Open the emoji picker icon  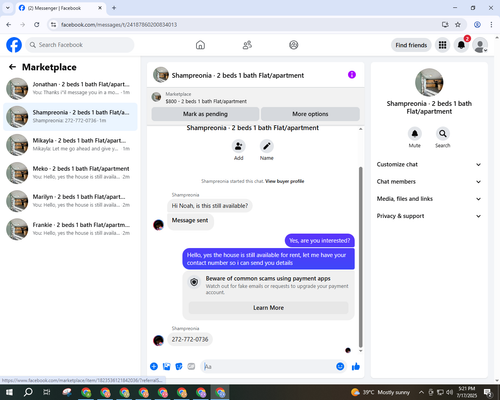coord(340,367)
